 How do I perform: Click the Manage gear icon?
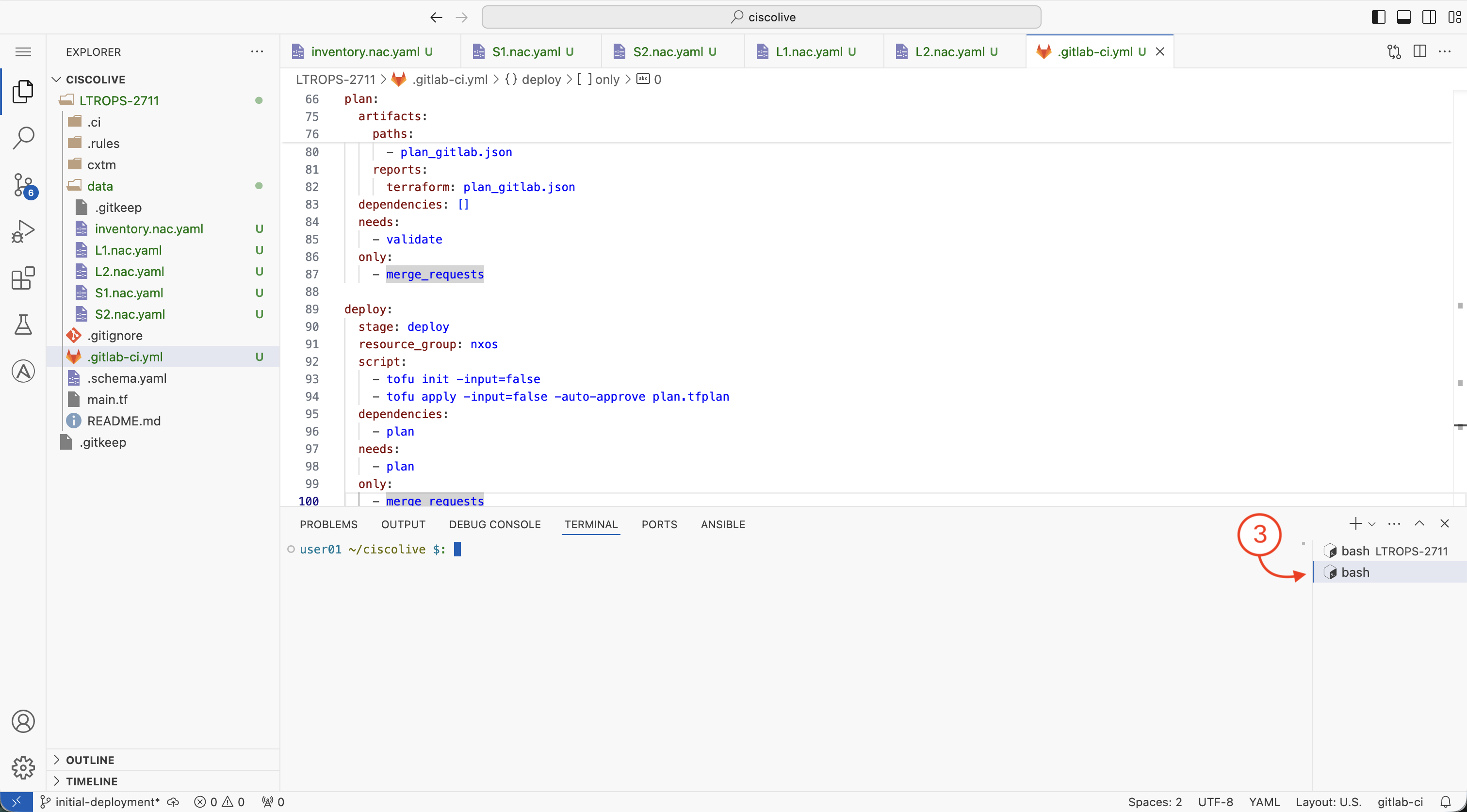(23, 767)
